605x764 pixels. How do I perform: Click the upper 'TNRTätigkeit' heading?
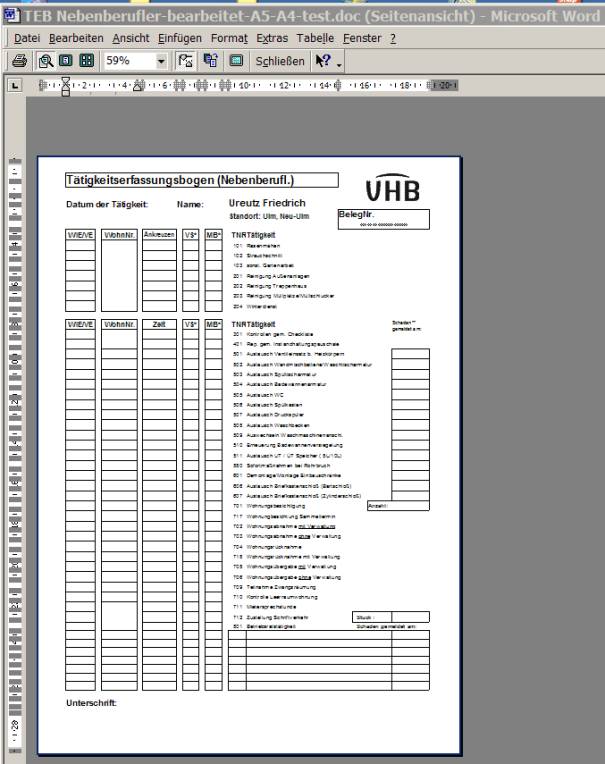pyautogui.click(x=253, y=235)
